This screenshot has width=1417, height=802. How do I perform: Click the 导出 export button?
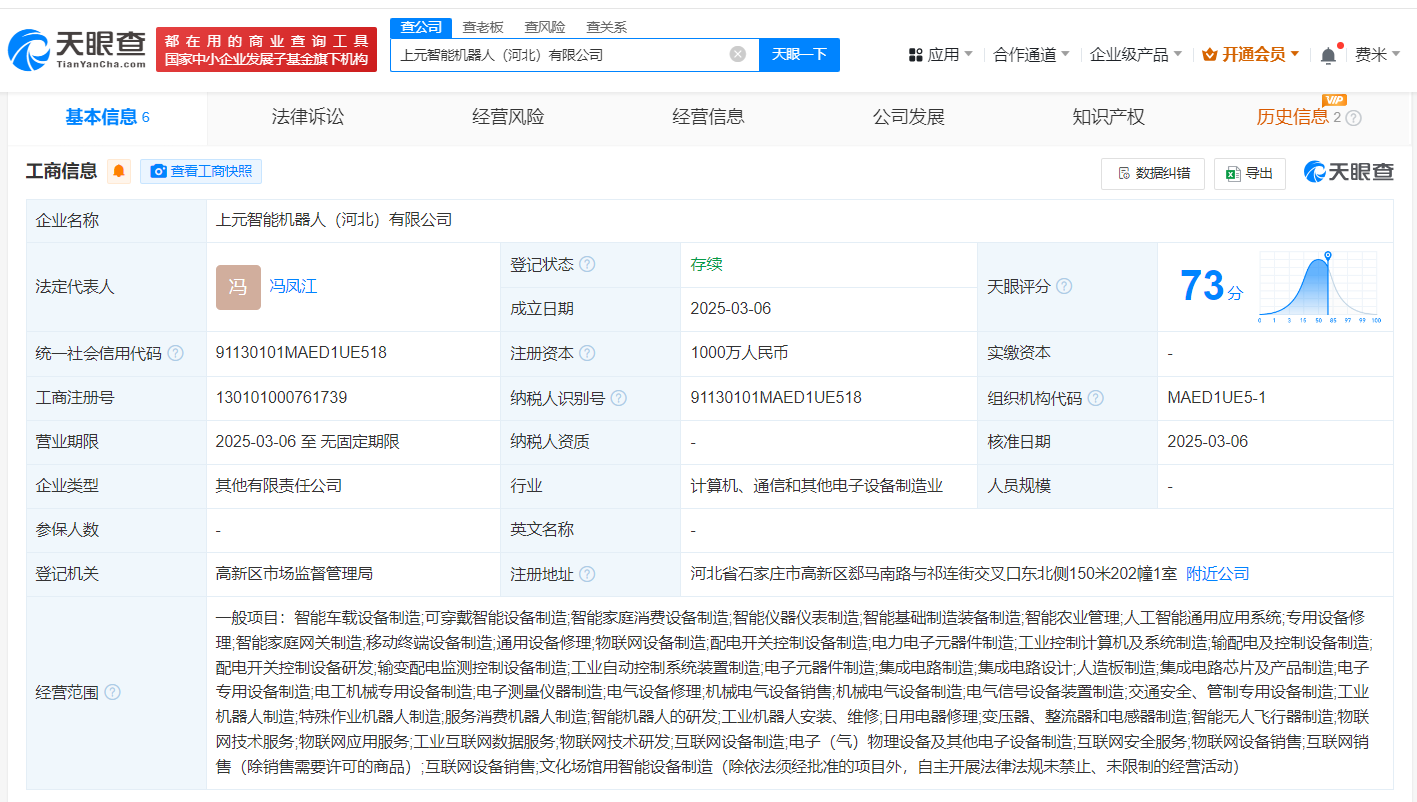click(x=1249, y=173)
